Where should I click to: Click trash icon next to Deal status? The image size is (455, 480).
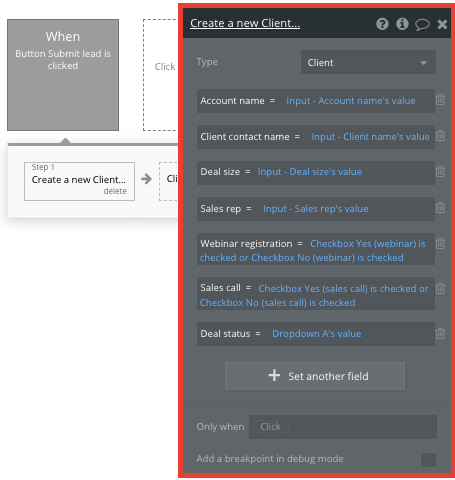pyautogui.click(x=440, y=334)
